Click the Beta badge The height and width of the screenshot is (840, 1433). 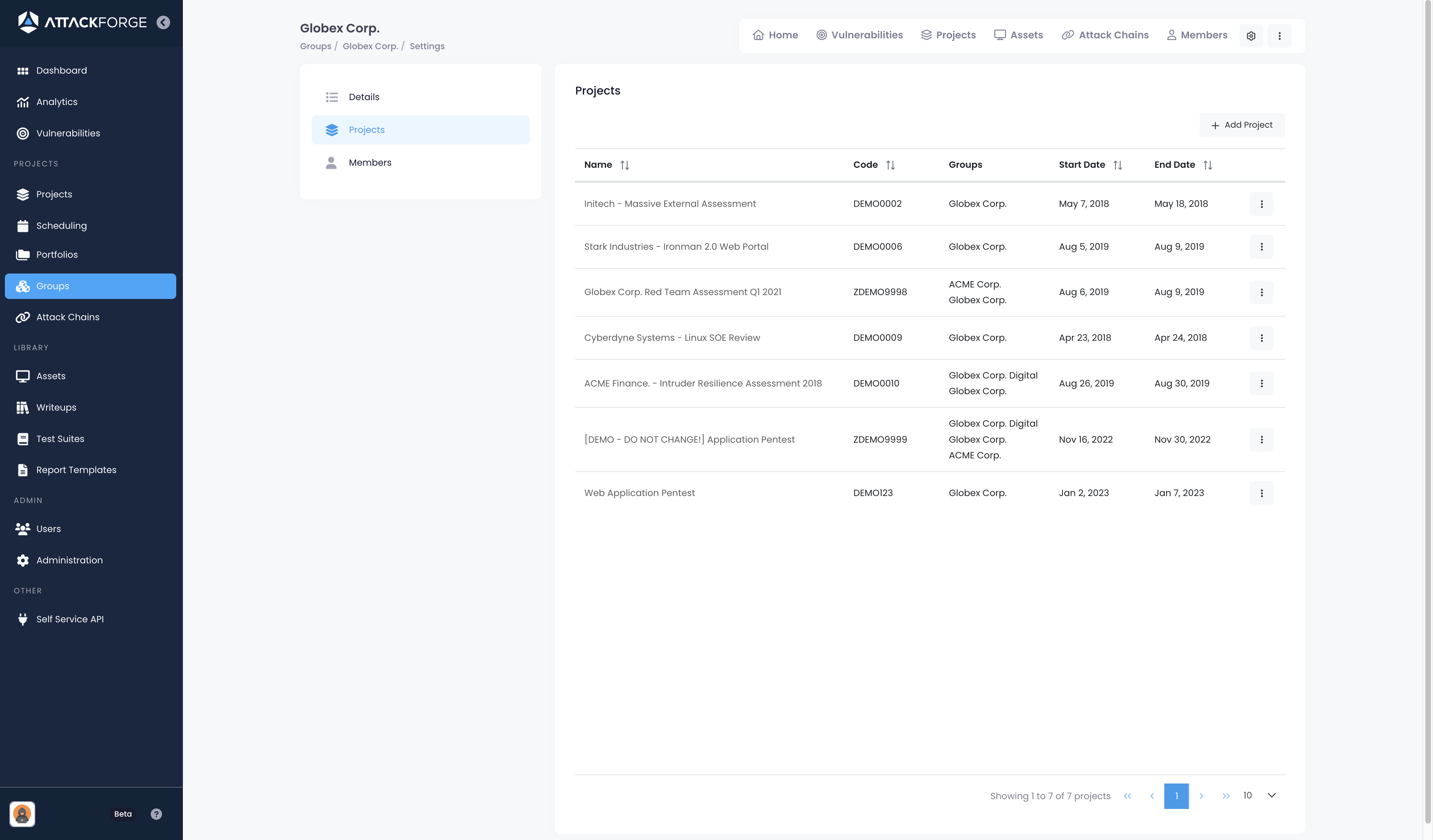click(x=123, y=814)
